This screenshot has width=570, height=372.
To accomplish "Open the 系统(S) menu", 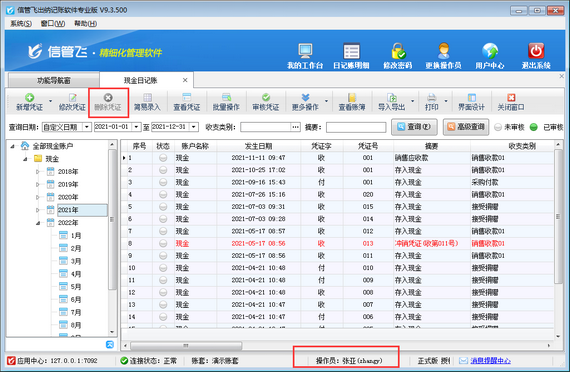I will pos(21,24).
